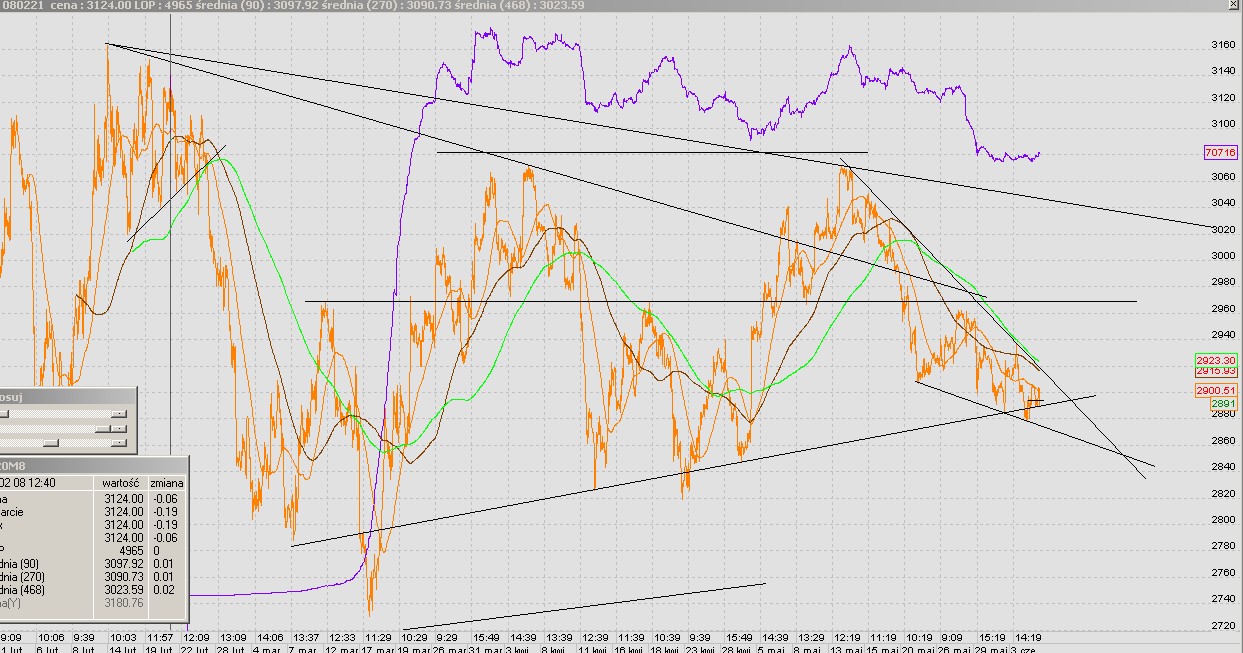This screenshot has height=653, width=1243.
Task: Click the bottom slider's thumb handle
Action: pos(50,442)
